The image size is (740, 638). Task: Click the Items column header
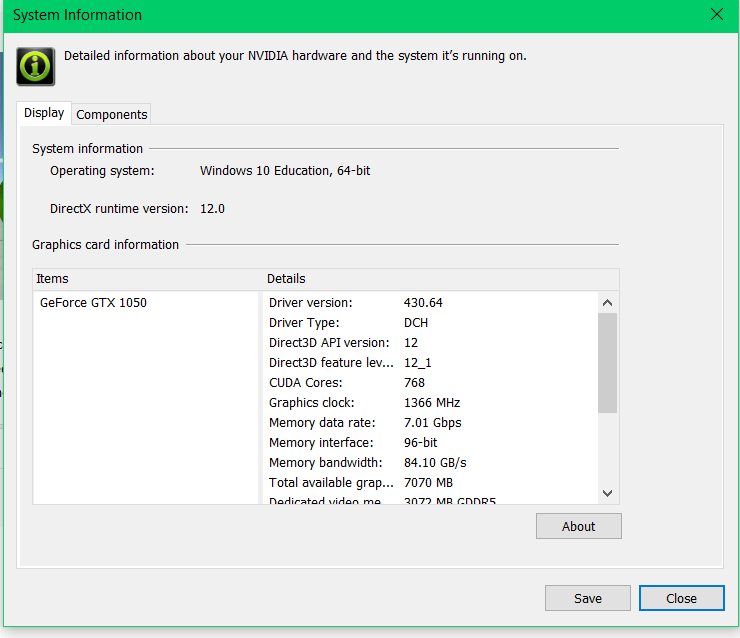pos(145,279)
